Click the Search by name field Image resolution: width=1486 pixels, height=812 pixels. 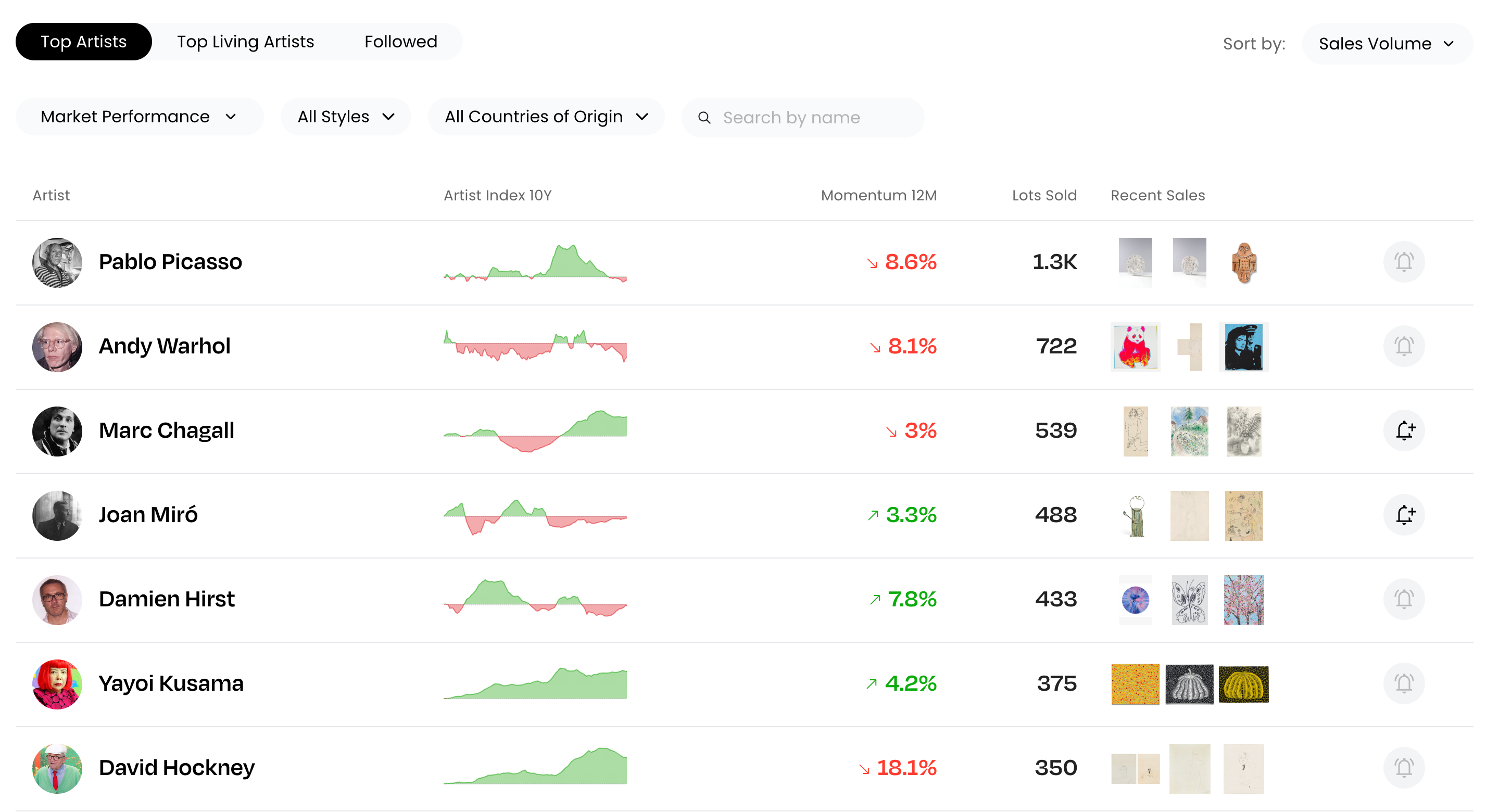tap(802, 118)
